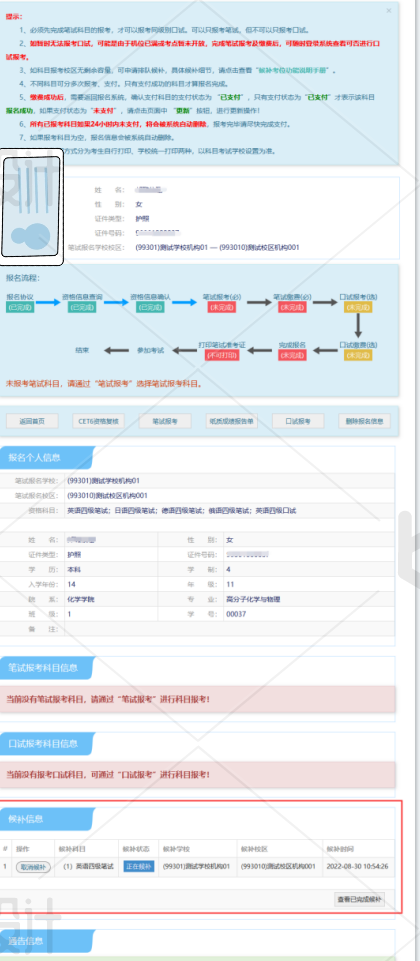Click 删除报名信息 button
This screenshot has width=420, height=961.
(x=364, y=421)
